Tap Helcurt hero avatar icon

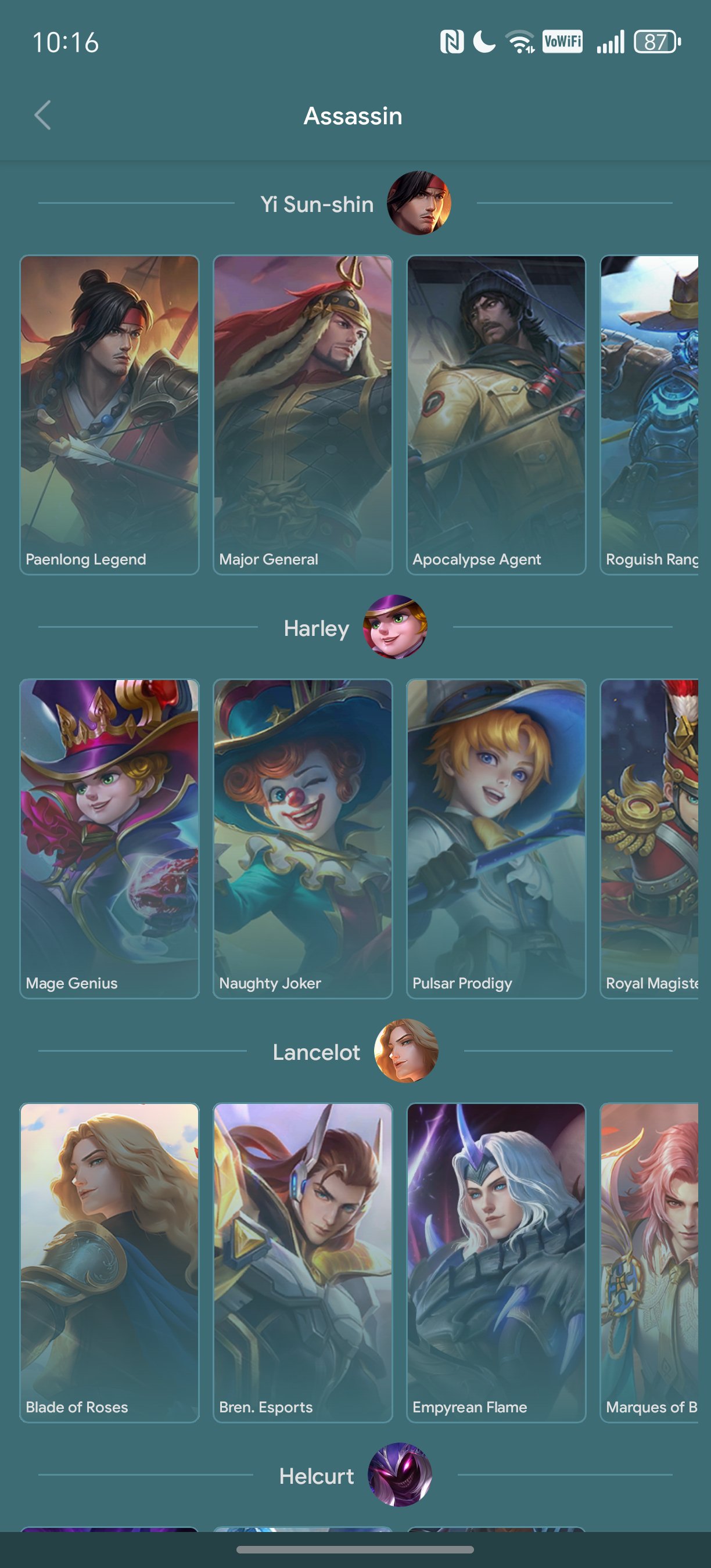click(x=400, y=1475)
